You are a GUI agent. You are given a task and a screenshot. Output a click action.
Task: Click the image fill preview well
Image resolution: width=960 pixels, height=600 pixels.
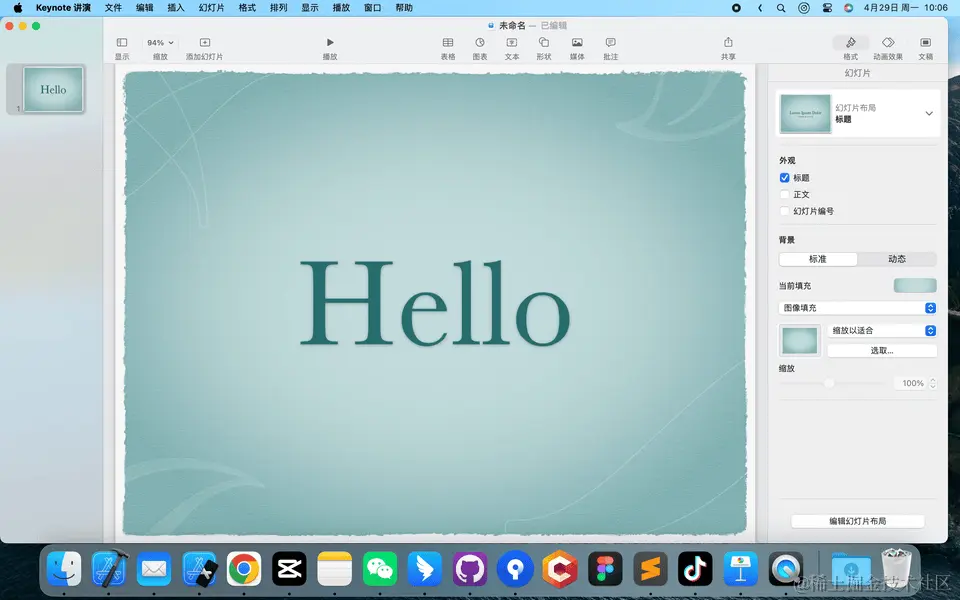800,340
